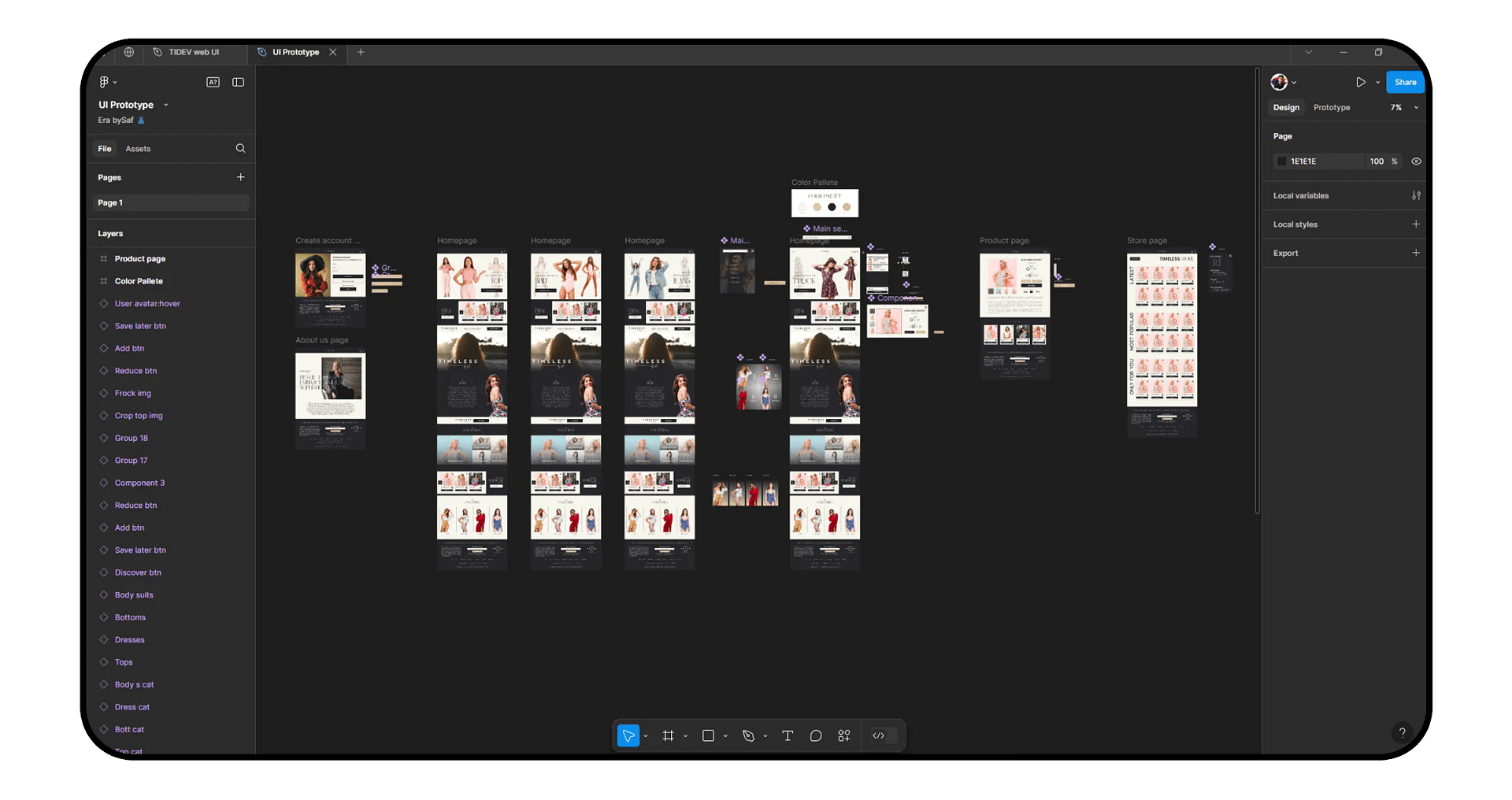This screenshot has width=1512, height=800.
Task: Select the Color Pallete layer
Action: click(139, 281)
